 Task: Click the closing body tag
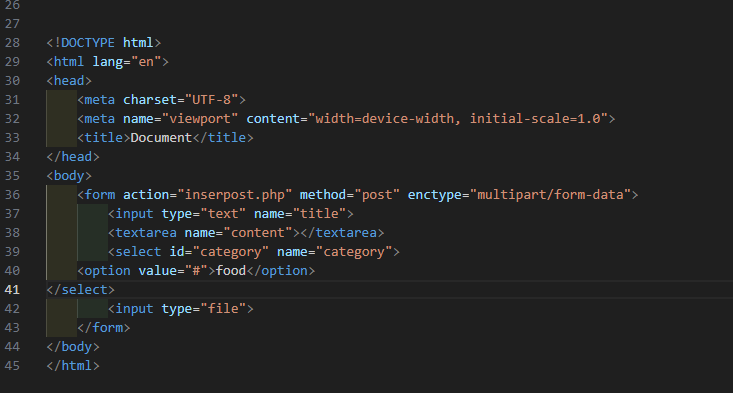click(73, 347)
